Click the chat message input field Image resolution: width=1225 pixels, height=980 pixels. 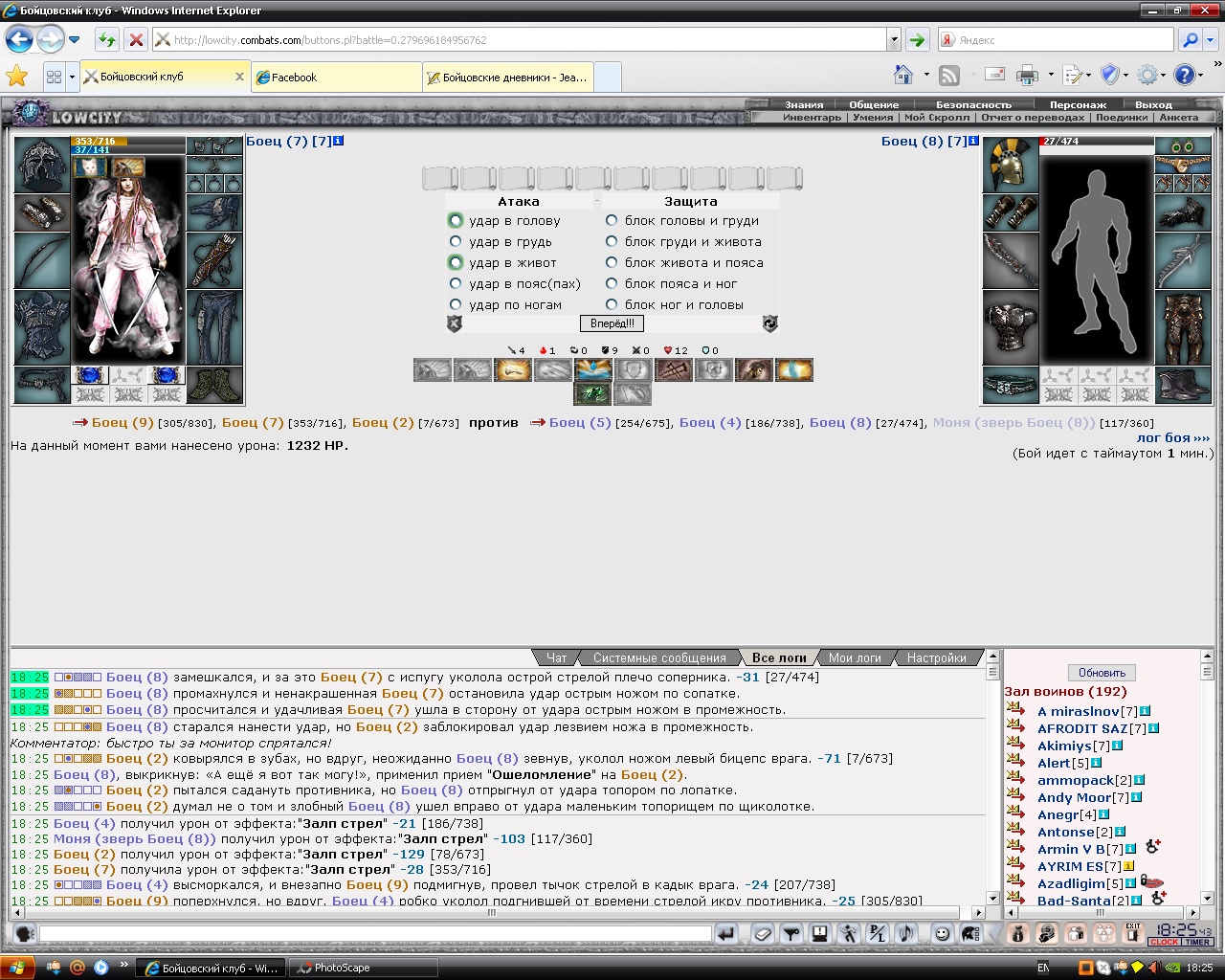(375, 933)
